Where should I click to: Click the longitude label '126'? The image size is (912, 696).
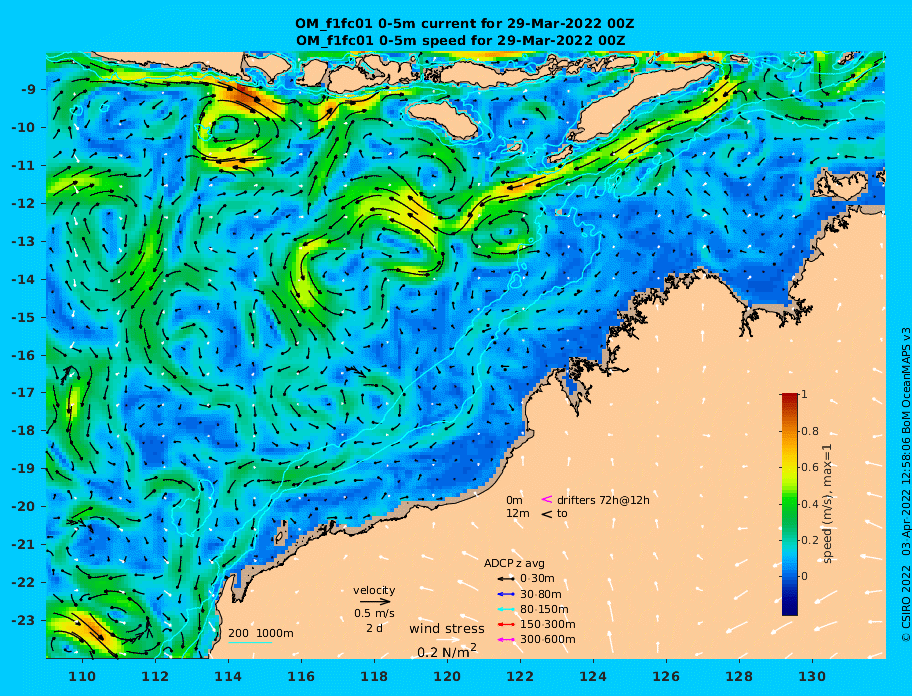666,676
